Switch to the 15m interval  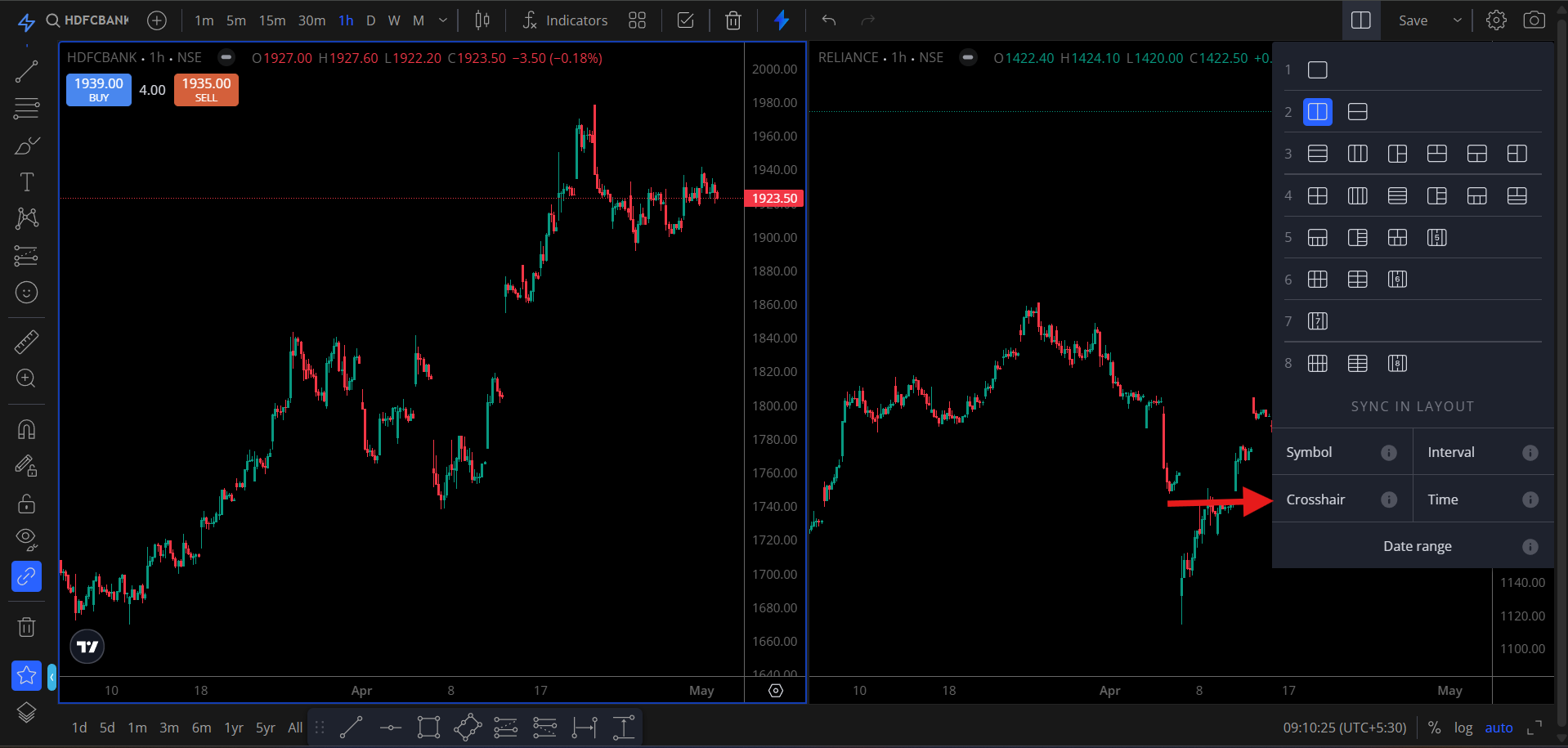tap(272, 20)
